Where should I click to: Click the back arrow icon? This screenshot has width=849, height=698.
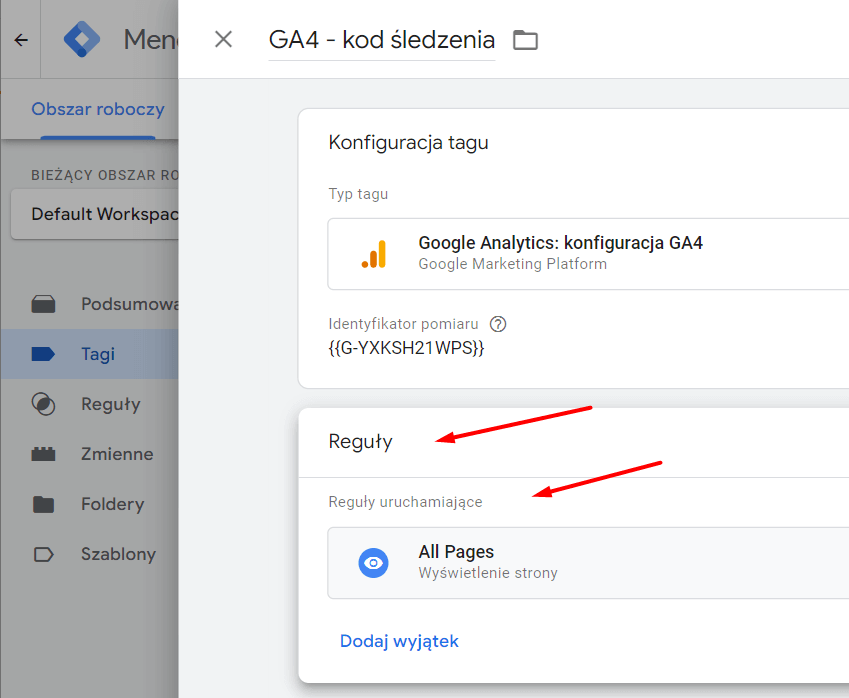pyautogui.click(x=21, y=40)
